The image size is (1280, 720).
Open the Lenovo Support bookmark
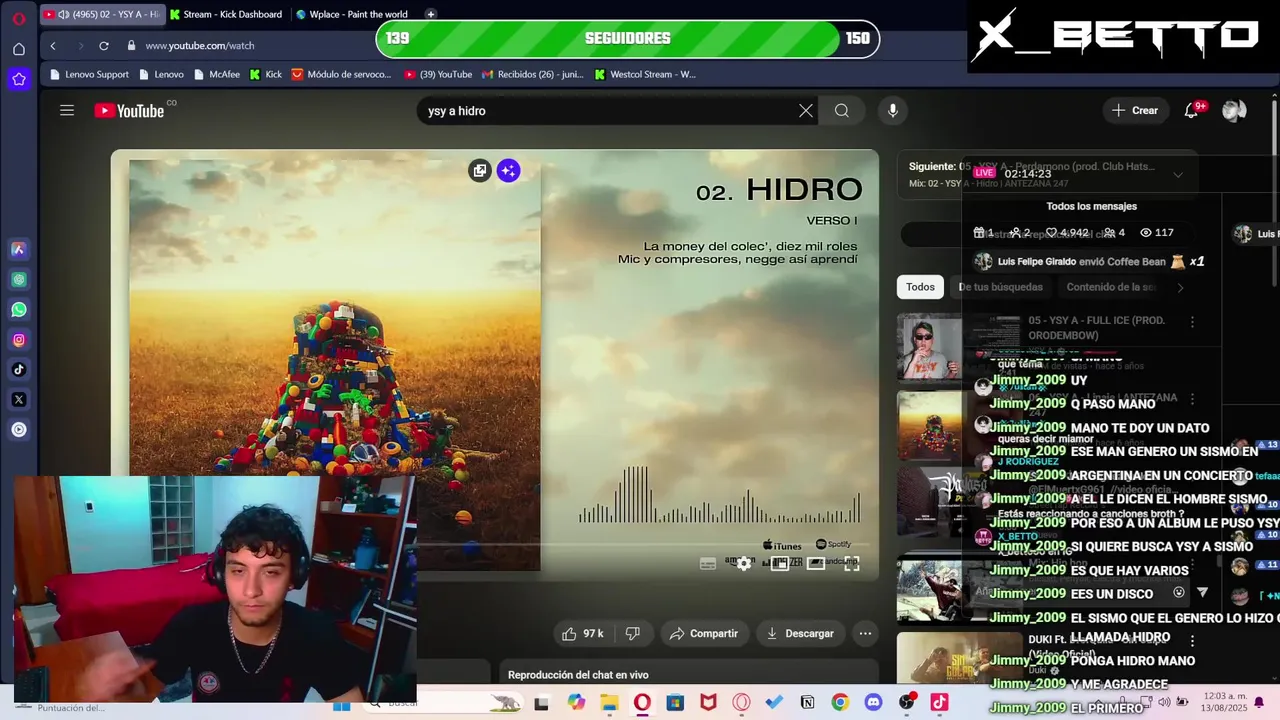pos(88,74)
